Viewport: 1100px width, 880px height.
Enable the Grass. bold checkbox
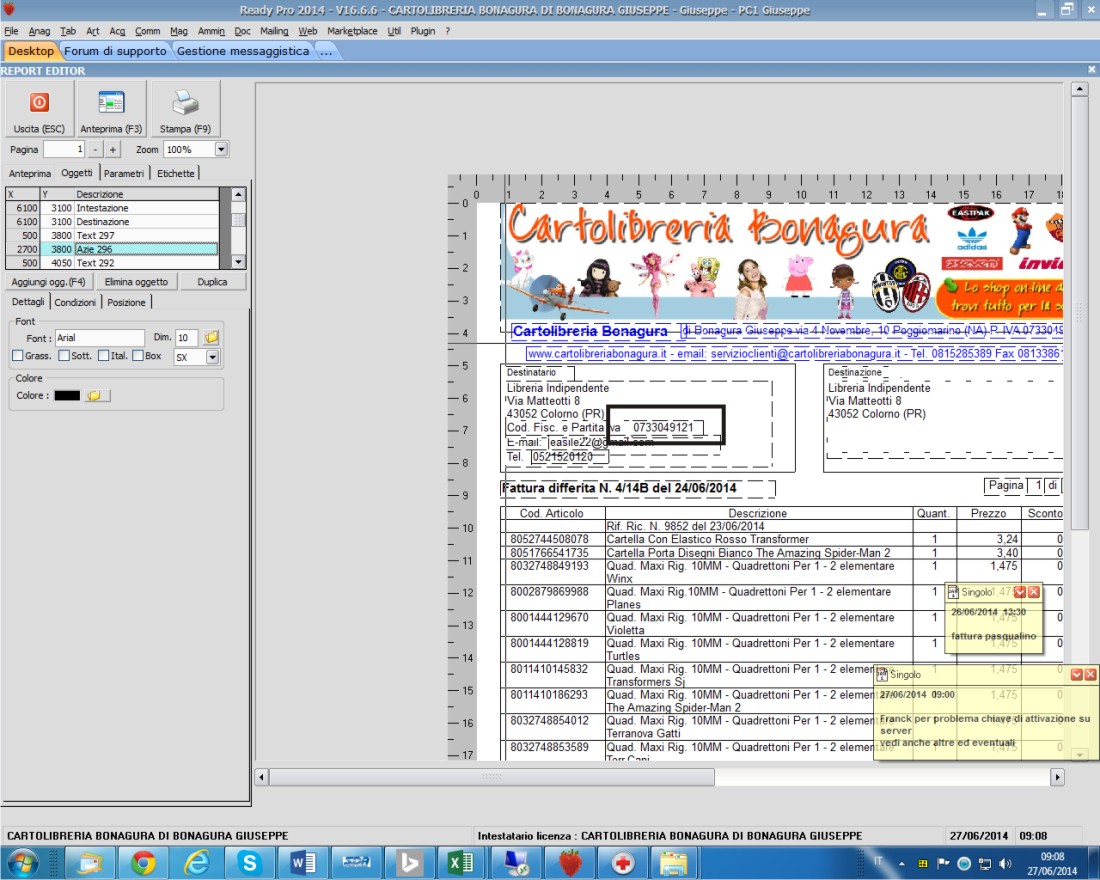coord(18,356)
